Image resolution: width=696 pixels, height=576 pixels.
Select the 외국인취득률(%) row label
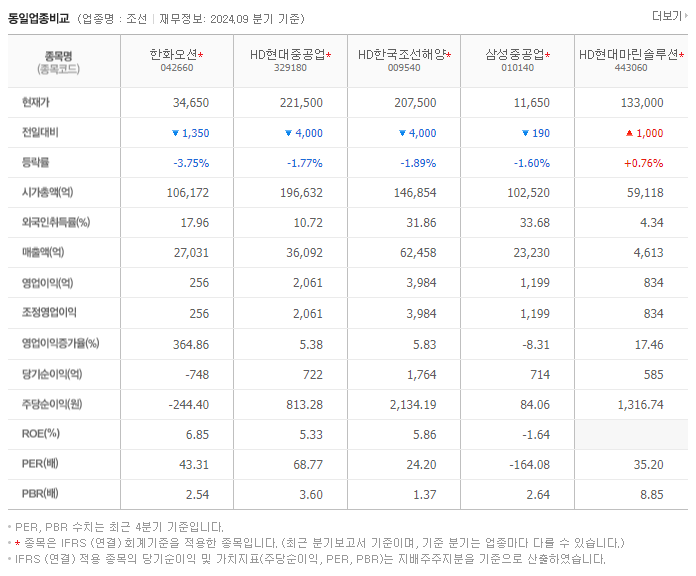[x=56, y=222]
